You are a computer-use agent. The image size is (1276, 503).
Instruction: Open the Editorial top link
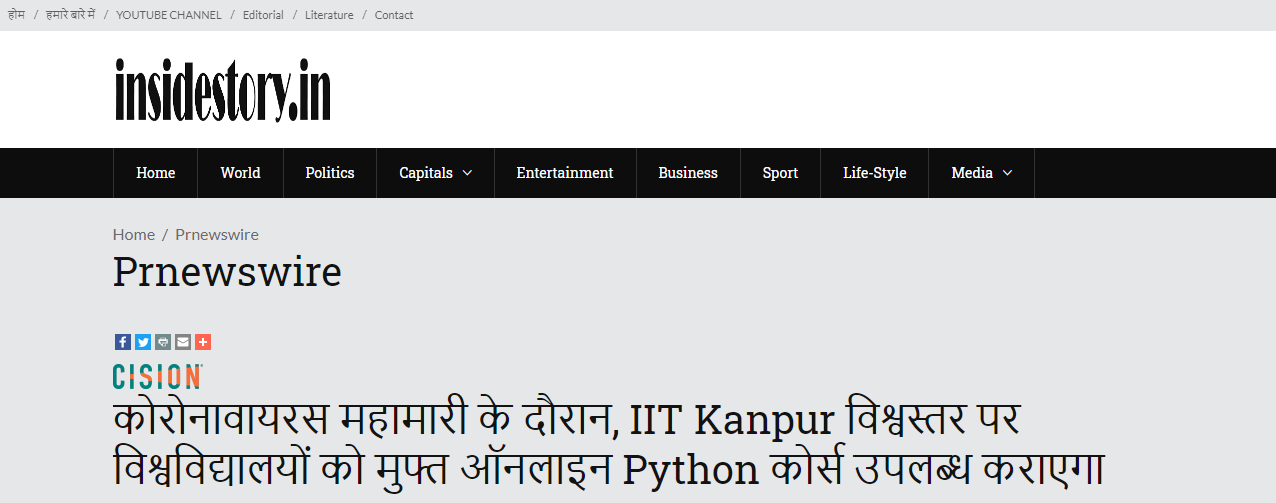263,15
